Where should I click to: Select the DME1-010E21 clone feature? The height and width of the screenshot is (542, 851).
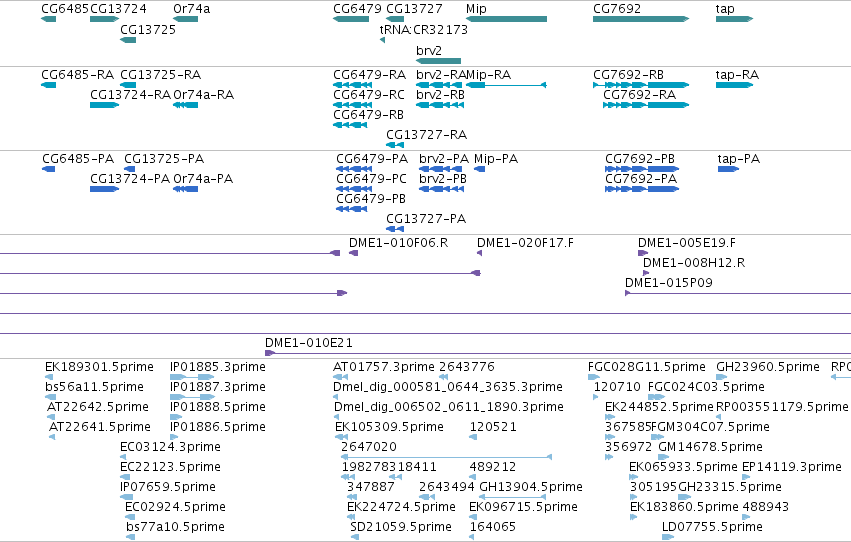558,353
